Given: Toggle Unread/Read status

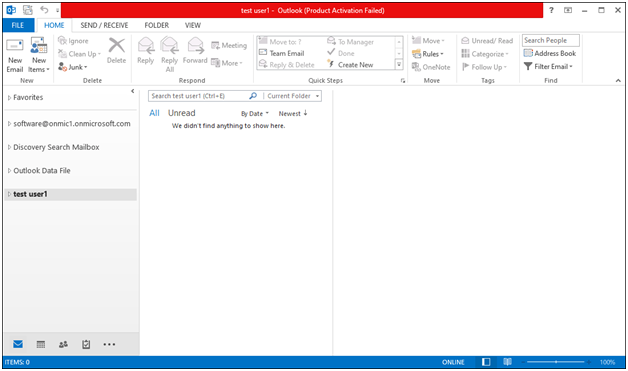Looking at the screenshot, I should click(487, 40).
